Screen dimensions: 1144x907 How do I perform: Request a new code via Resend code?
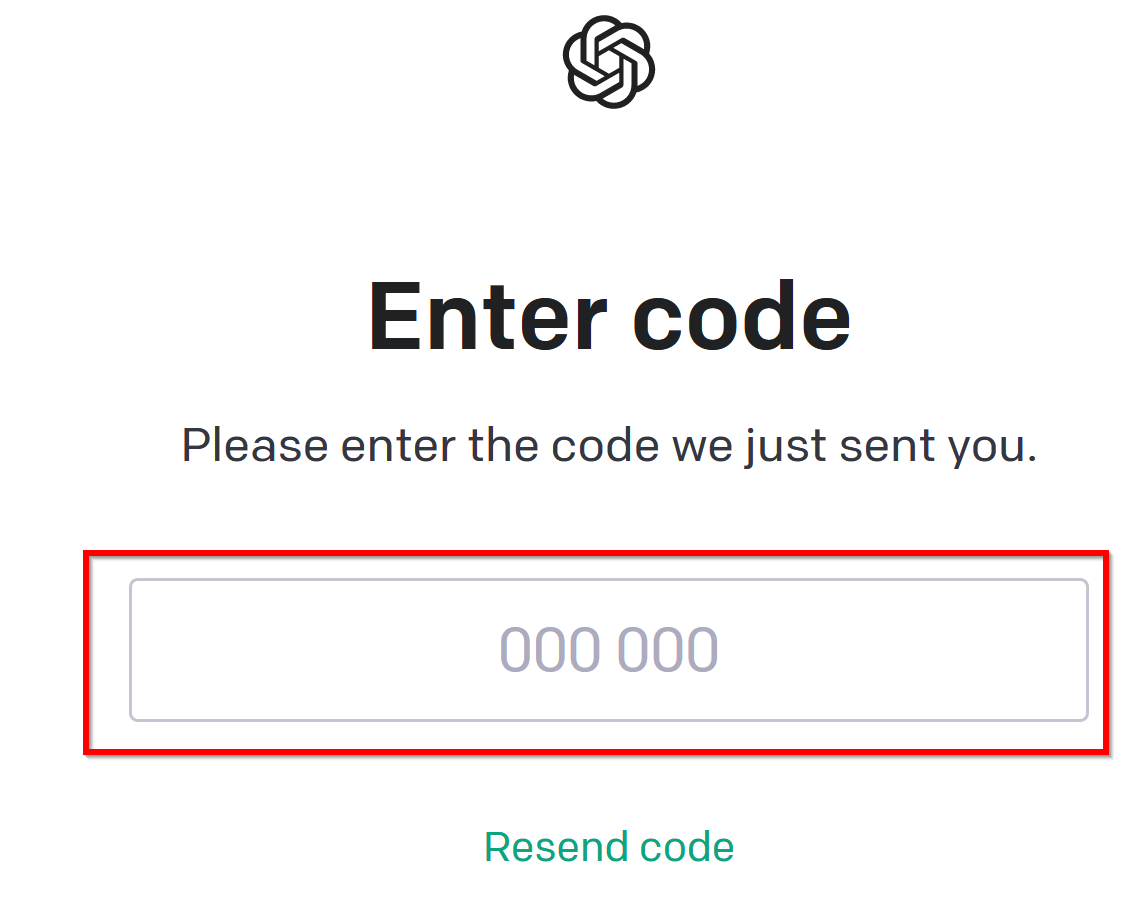point(608,847)
